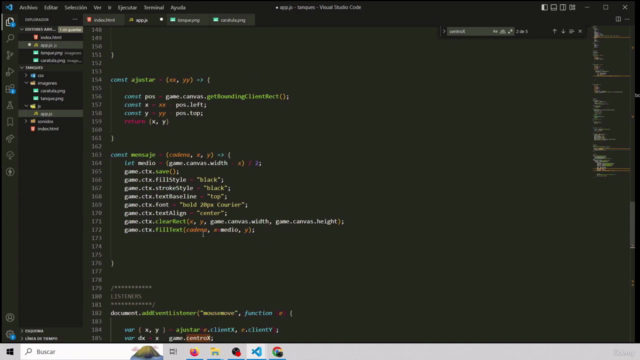640x360 pixels.
Task: Open Explorer panel more actions menu
Action: (75, 20)
